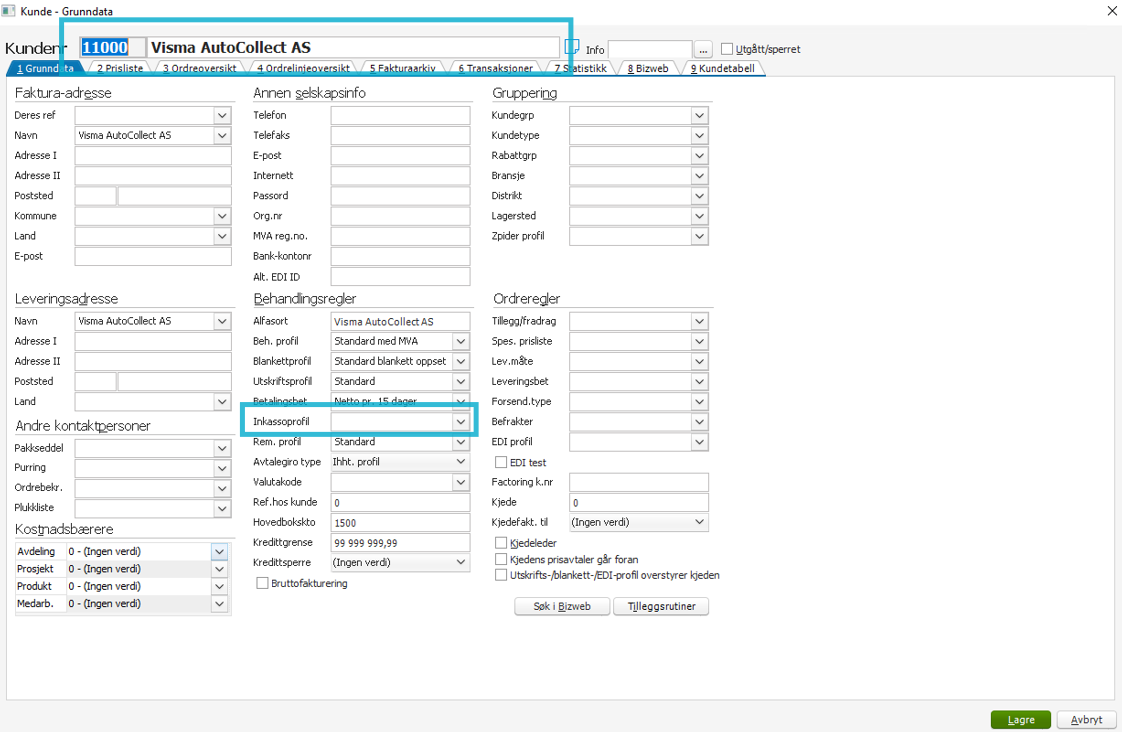This screenshot has width=1122, height=732.
Task: Select the 6 Transaksjoner tab
Action: click(496, 68)
